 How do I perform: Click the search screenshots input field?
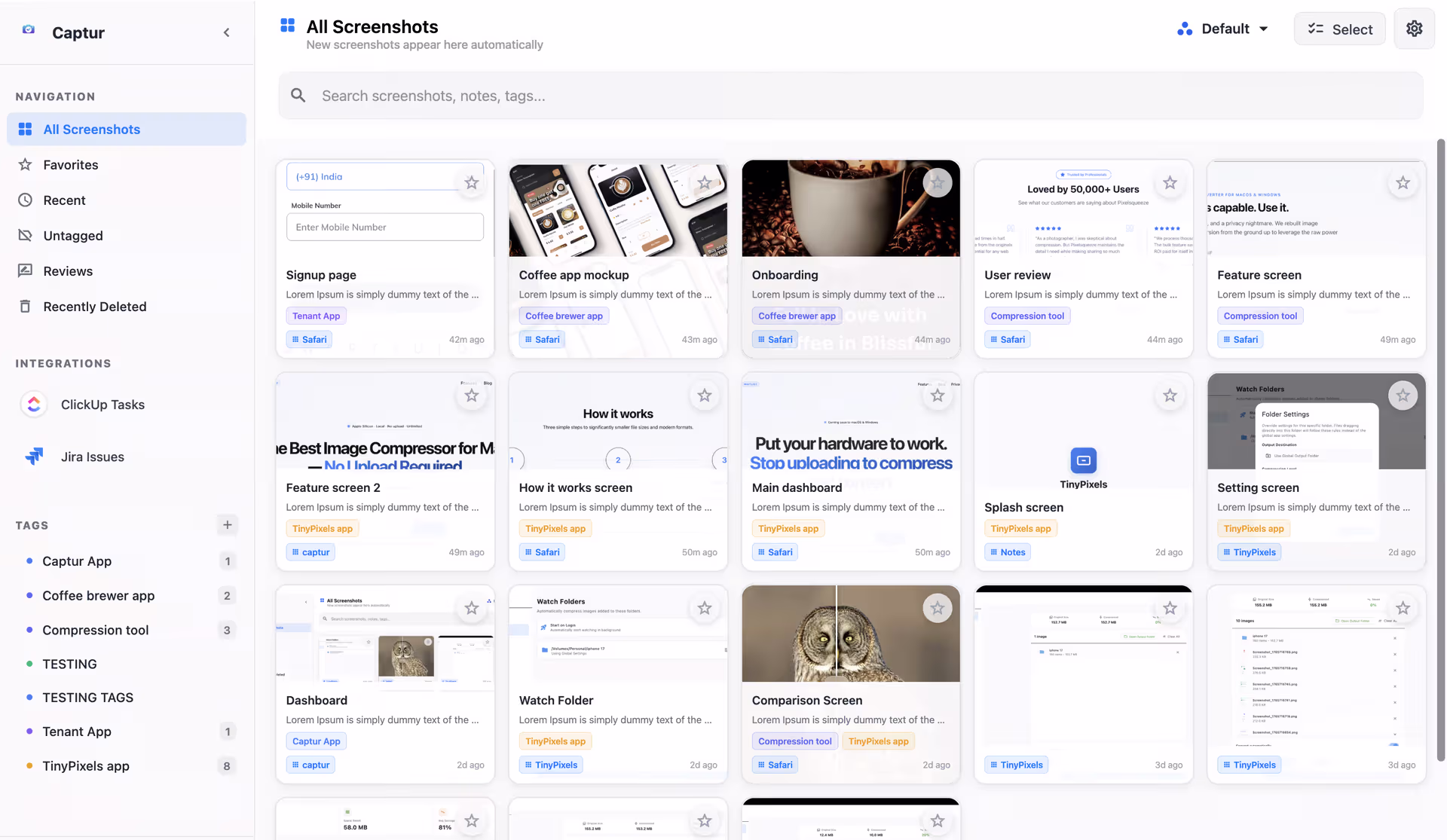coord(851,96)
